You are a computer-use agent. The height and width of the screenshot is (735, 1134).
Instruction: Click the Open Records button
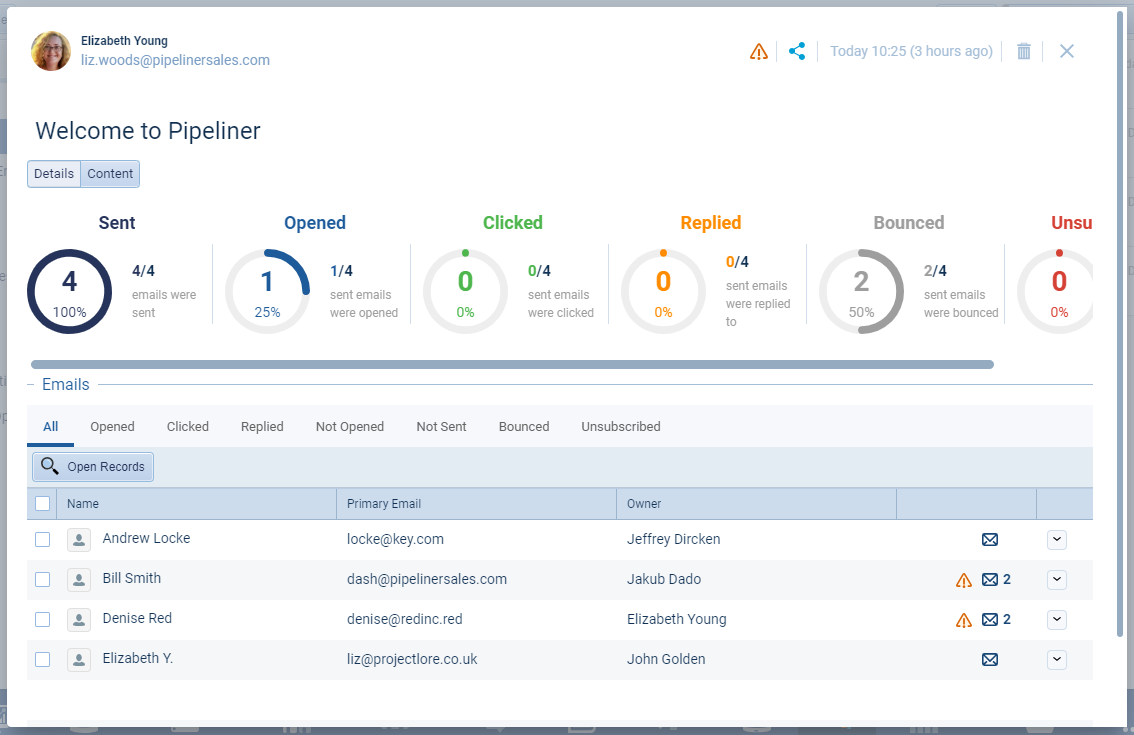[x=93, y=467]
